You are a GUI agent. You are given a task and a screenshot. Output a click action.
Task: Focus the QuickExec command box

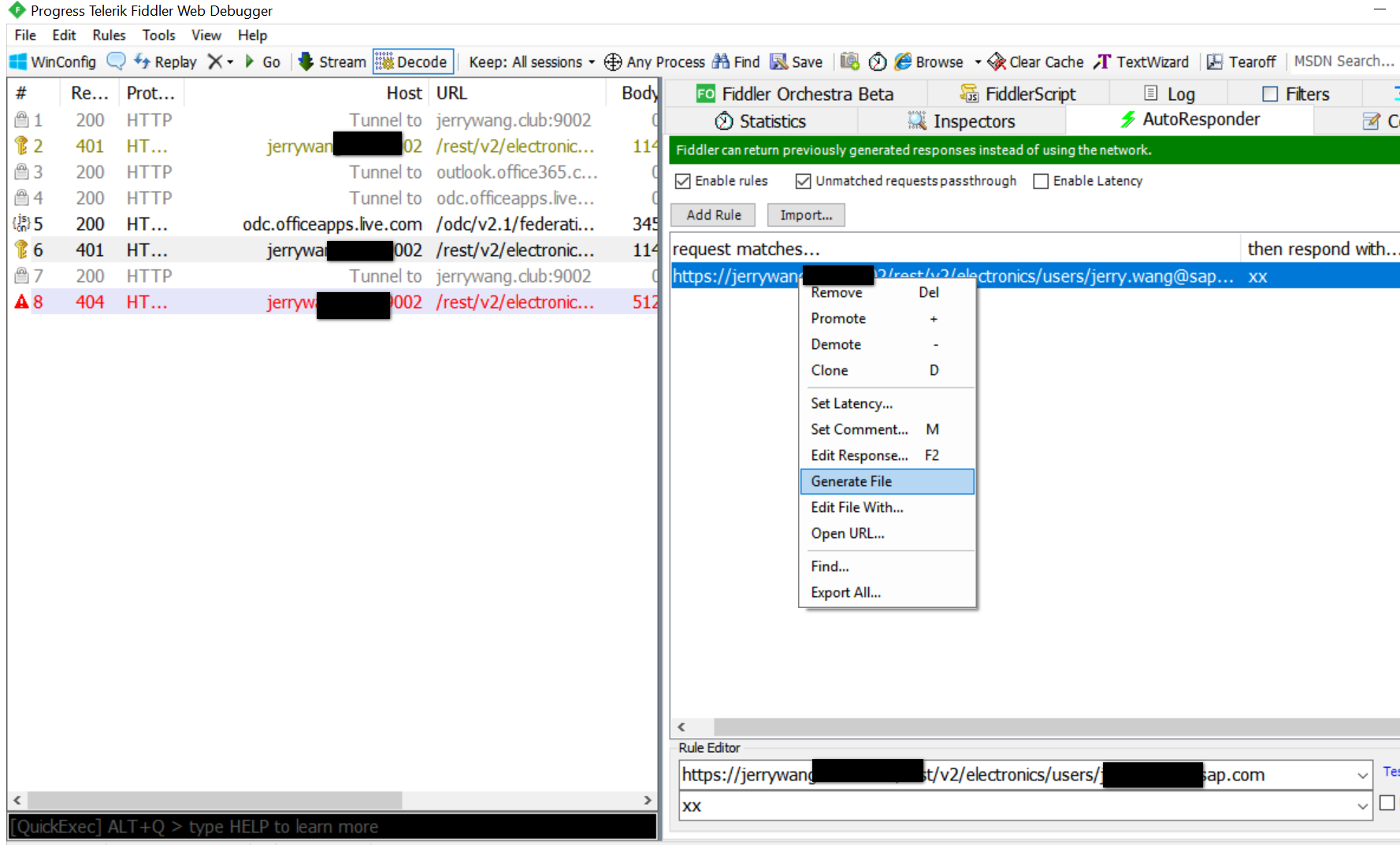point(332,826)
